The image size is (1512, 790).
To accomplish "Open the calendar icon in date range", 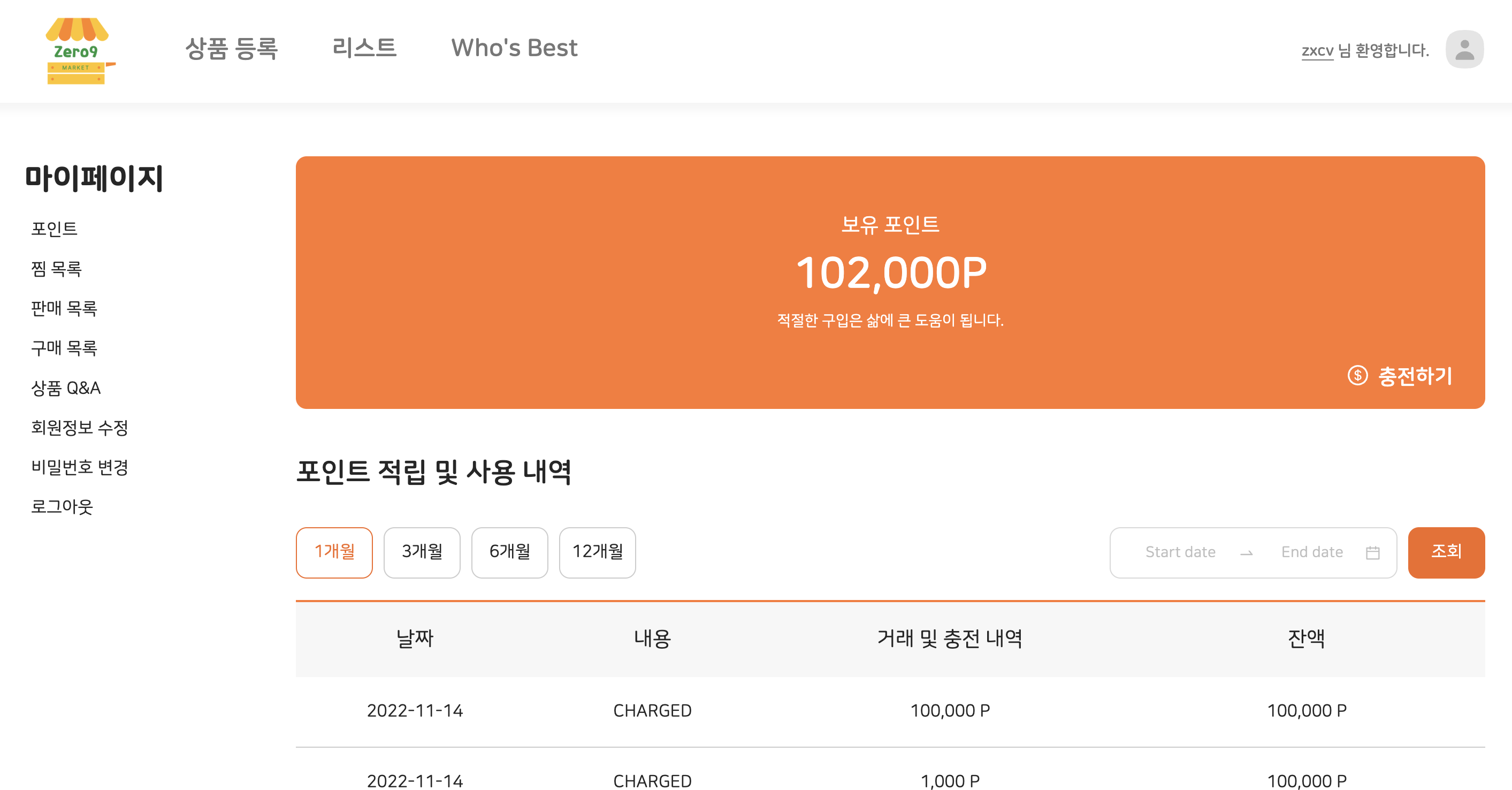I will click(1372, 552).
